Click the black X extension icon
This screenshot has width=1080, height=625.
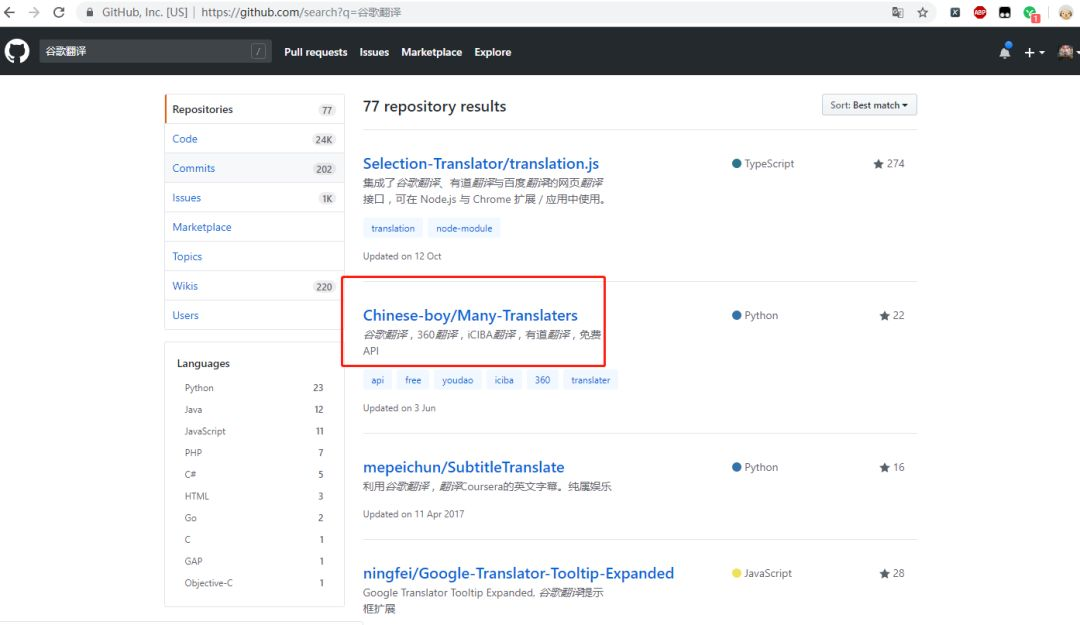[x=955, y=12]
